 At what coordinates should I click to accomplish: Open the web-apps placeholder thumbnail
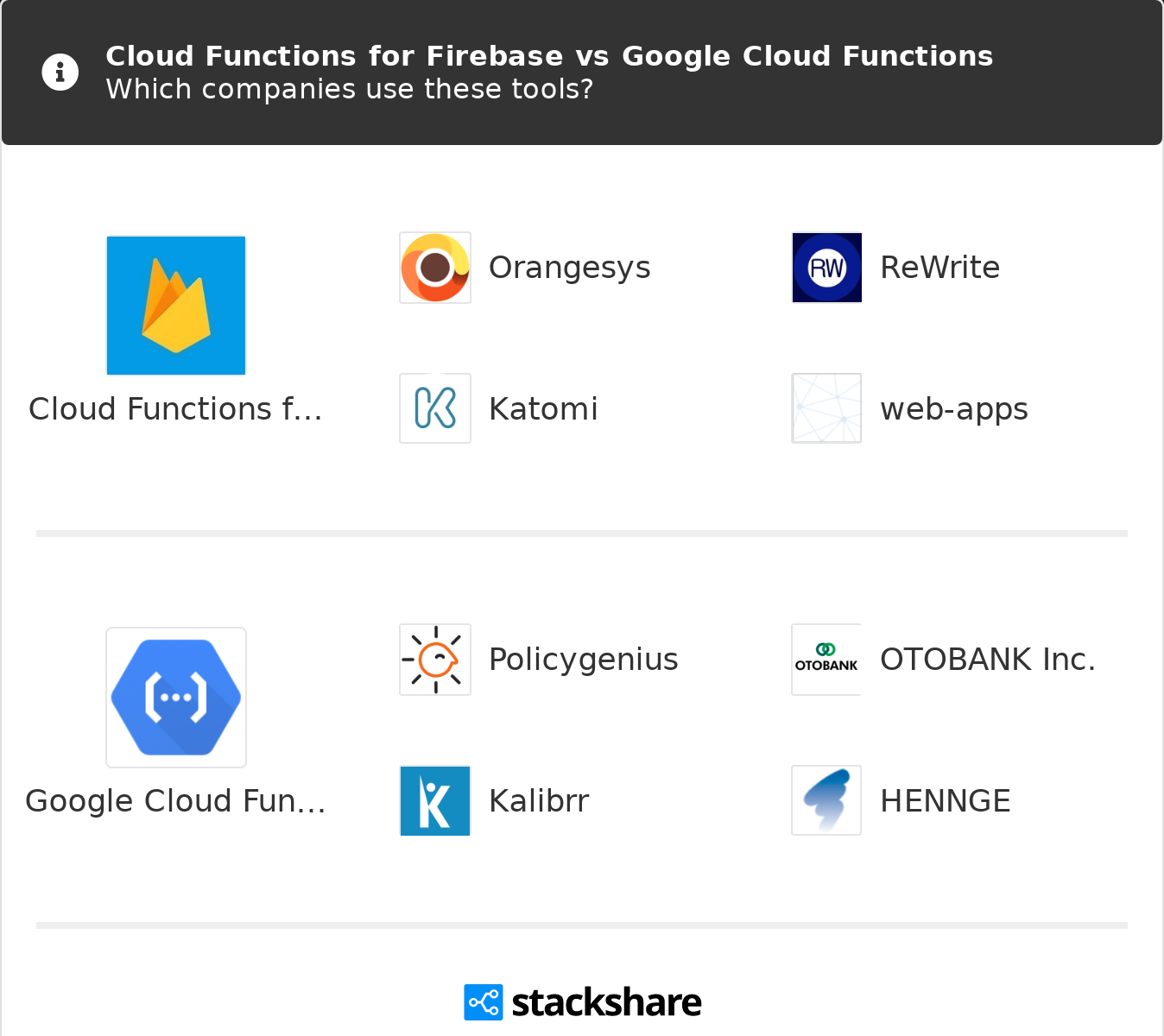(826, 408)
